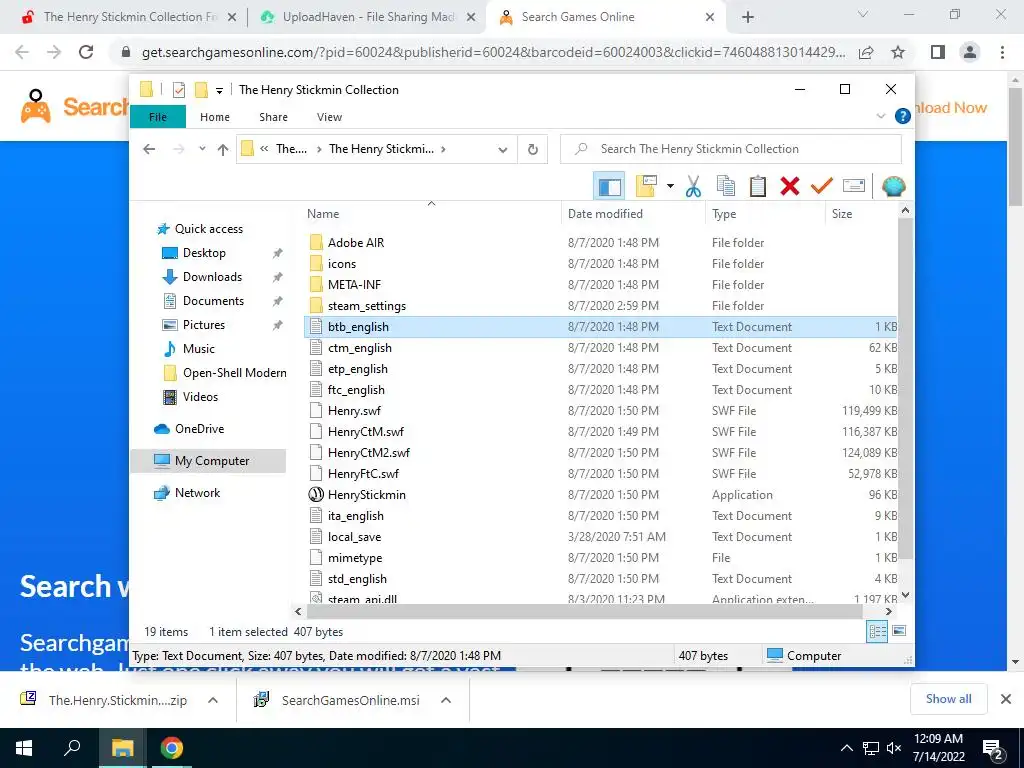
Task: Click Show all downloads button
Action: pyautogui.click(x=948, y=699)
